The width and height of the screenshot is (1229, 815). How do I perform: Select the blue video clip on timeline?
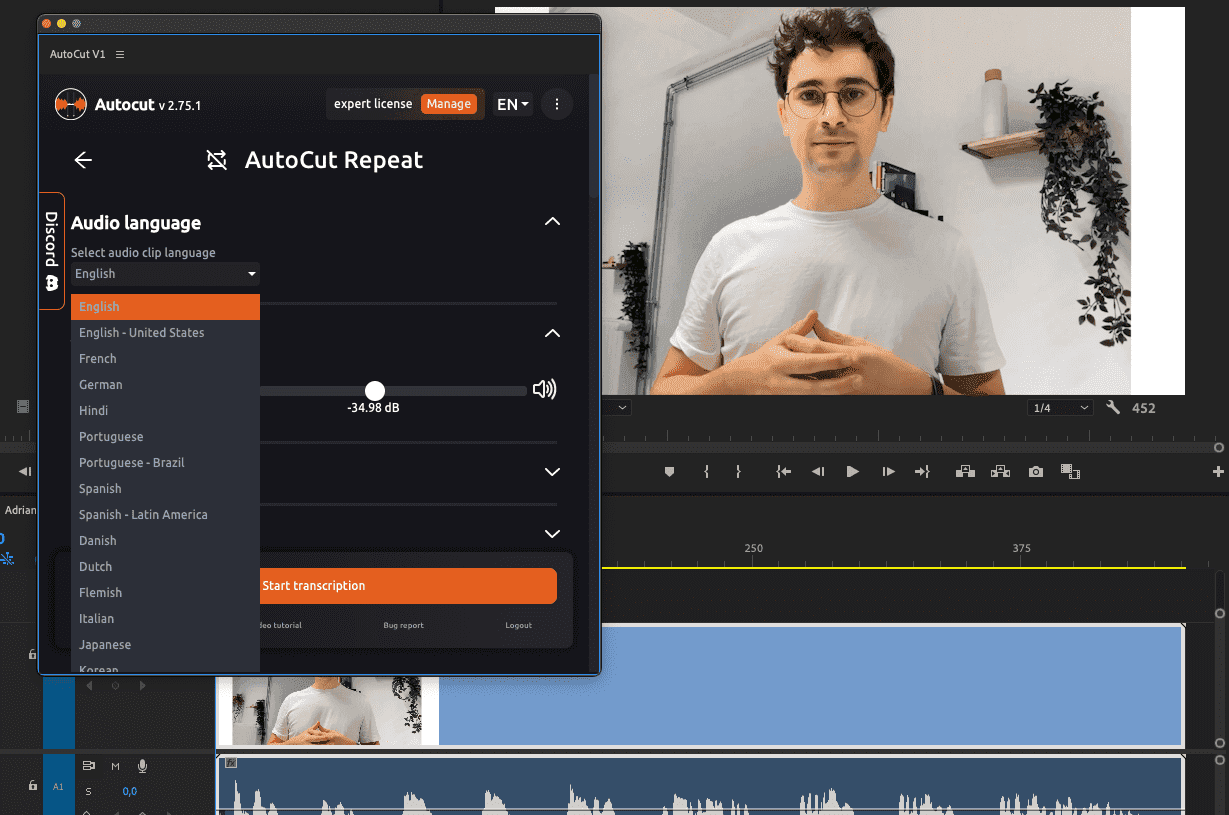[810, 685]
